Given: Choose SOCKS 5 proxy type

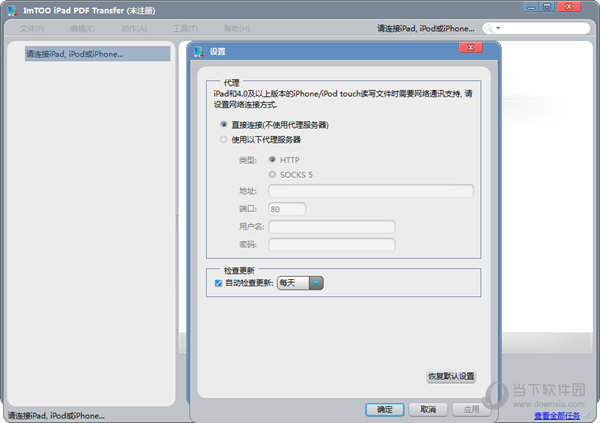Looking at the screenshot, I should click(x=272, y=175).
